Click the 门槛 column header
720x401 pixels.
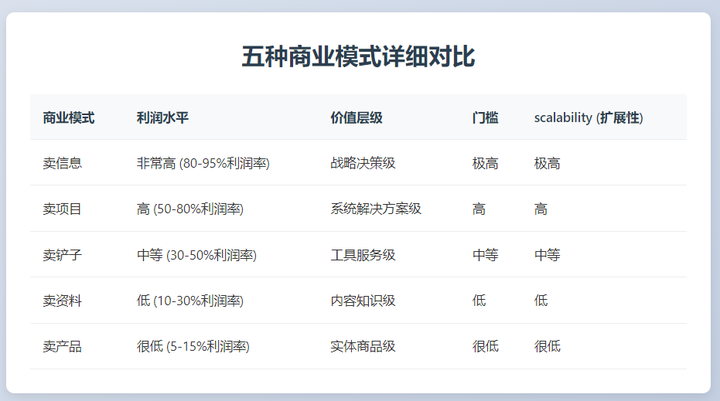pyautogui.click(x=485, y=118)
